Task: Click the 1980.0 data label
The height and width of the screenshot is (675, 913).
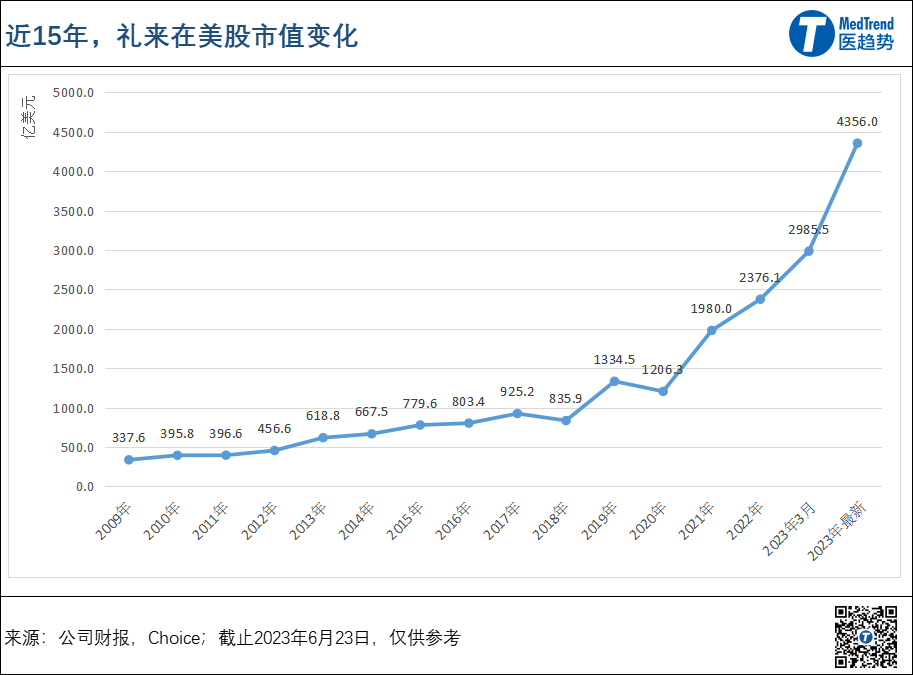Action: click(x=711, y=309)
